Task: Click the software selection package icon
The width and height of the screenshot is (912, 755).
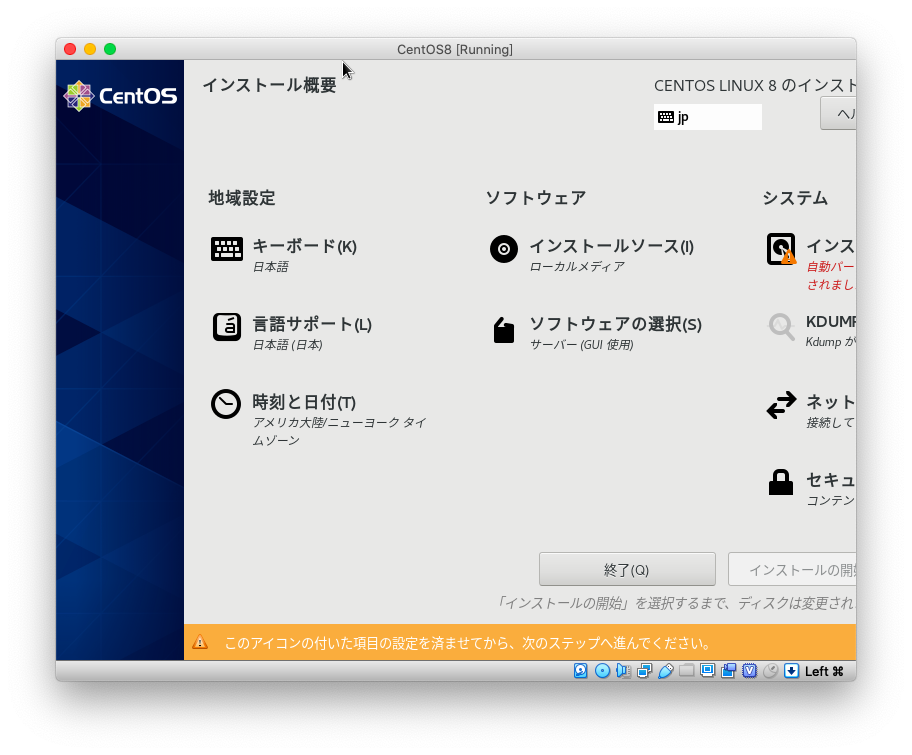Action: tap(504, 330)
